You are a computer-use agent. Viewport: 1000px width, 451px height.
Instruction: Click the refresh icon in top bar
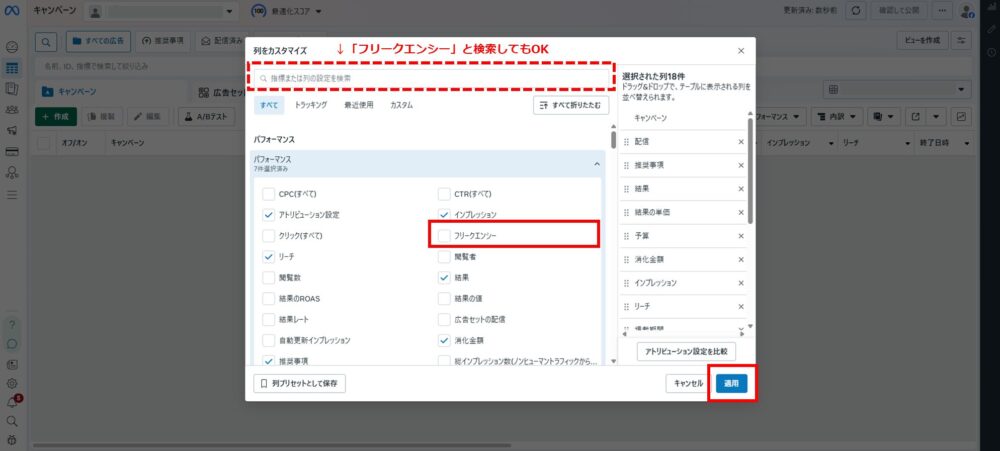click(x=856, y=10)
